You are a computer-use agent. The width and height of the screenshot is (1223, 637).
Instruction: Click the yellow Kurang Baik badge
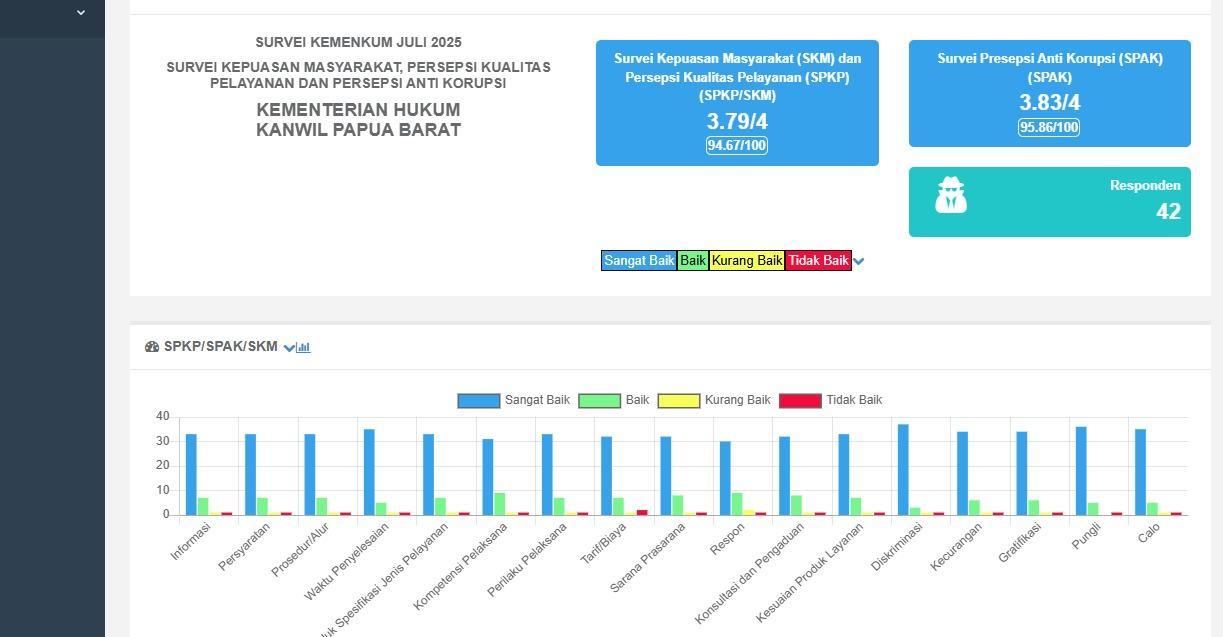coord(747,260)
